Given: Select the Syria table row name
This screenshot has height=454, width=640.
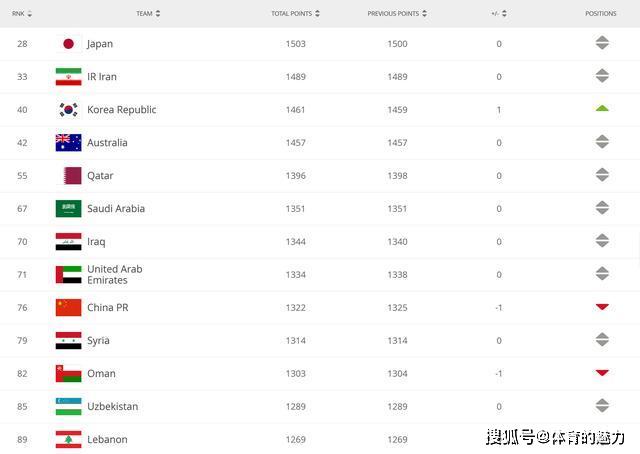Looking at the screenshot, I should [x=98, y=341].
